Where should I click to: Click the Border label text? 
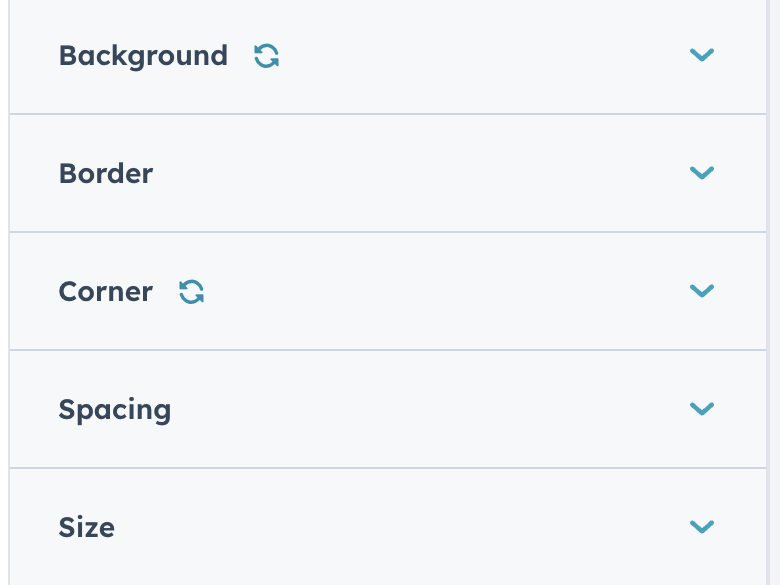(106, 174)
